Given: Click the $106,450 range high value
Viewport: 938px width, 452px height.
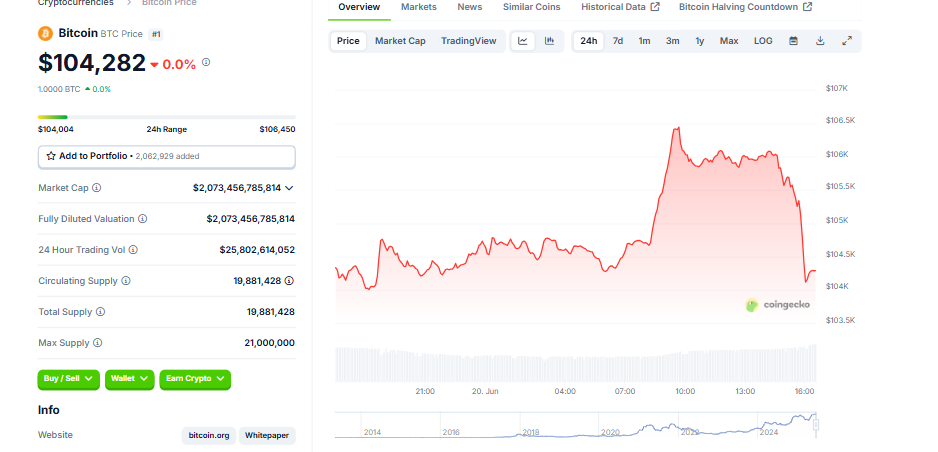Looking at the screenshot, I should click(277, 129).
